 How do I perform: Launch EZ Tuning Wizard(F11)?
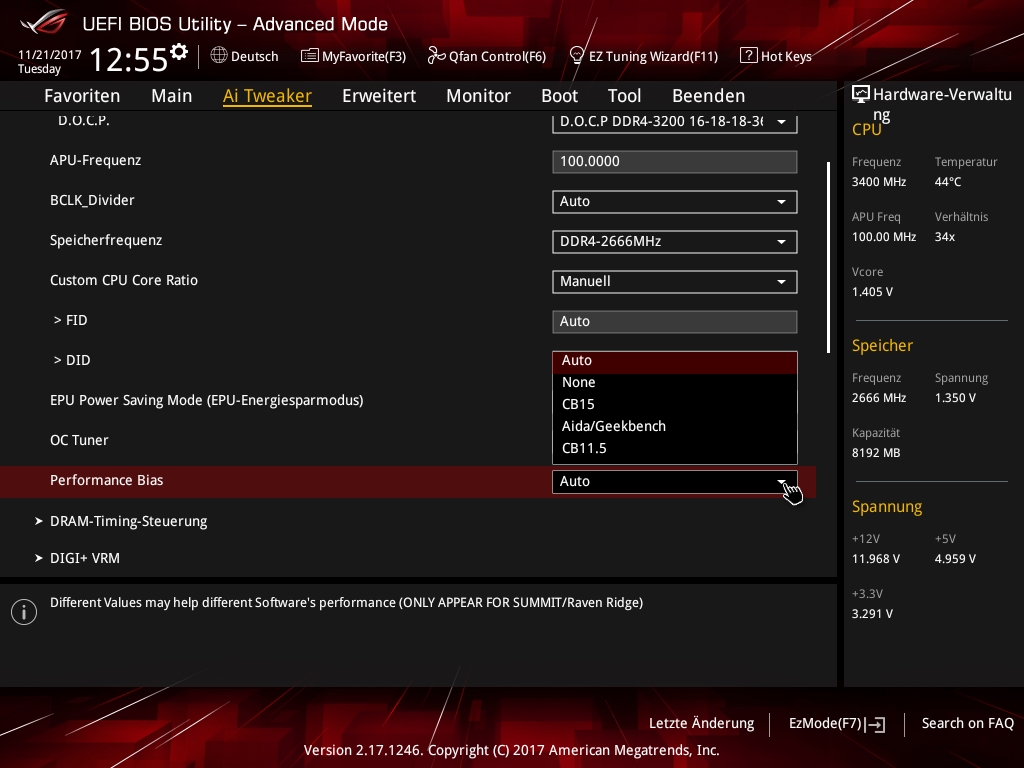click(644, 56)
